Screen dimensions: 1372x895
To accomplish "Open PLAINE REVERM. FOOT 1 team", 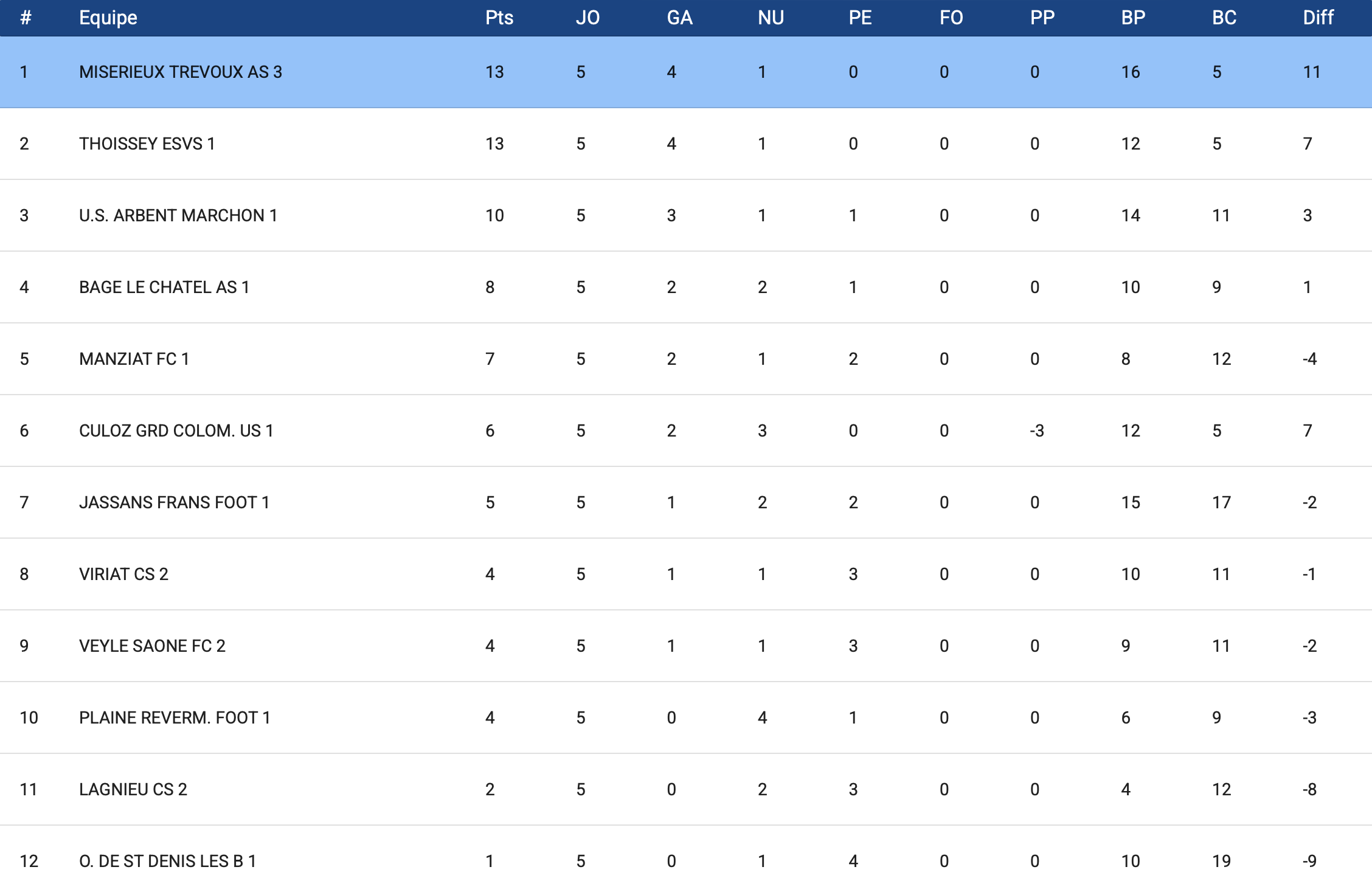I will tap(175, 718).
